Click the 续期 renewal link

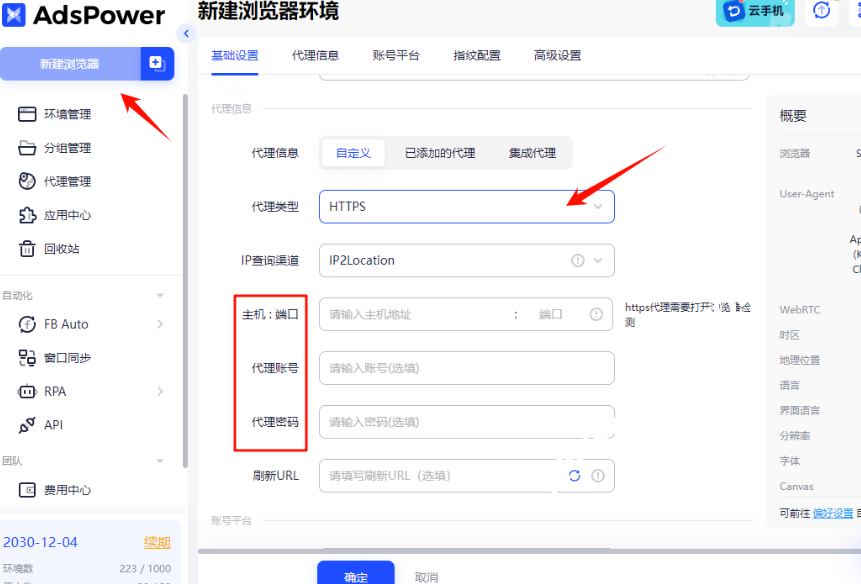coord(157,542)
